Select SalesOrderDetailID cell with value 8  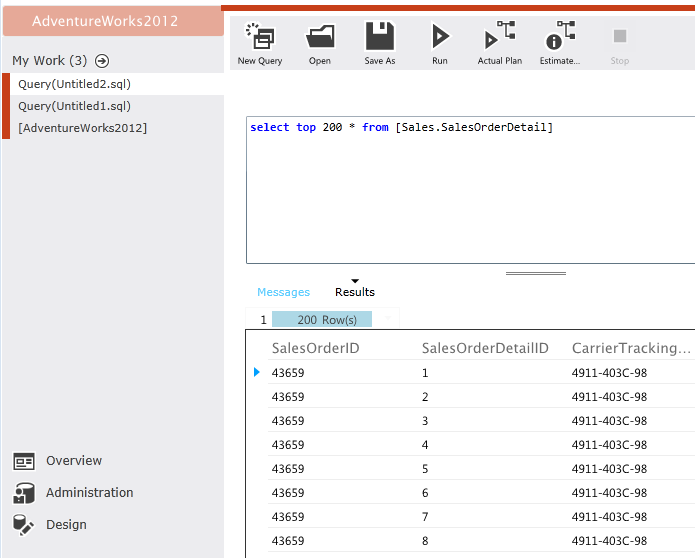425,540
